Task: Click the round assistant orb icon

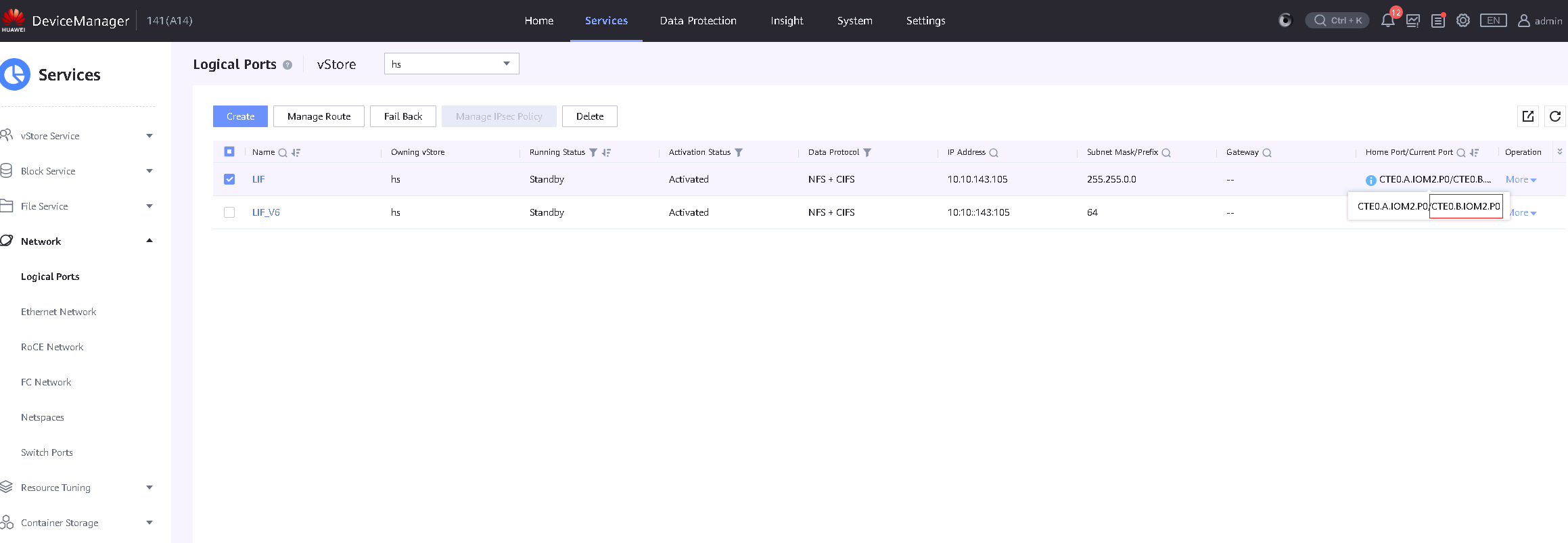Action: (1285, 20)
